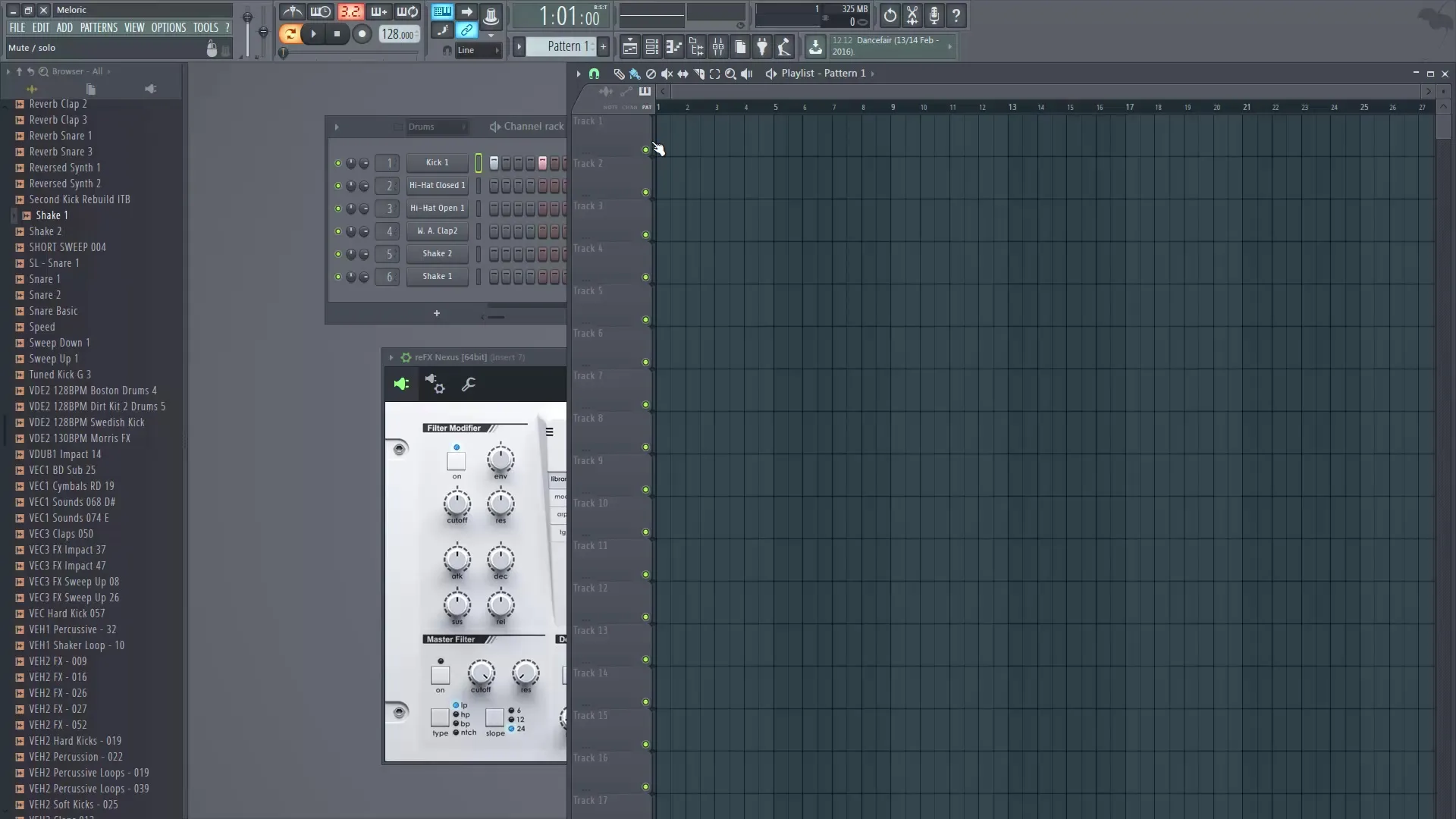Collapse the Shake 1 folder in the Browser
The width and height of the screenshot is (1456, 819).
point(15,215)
